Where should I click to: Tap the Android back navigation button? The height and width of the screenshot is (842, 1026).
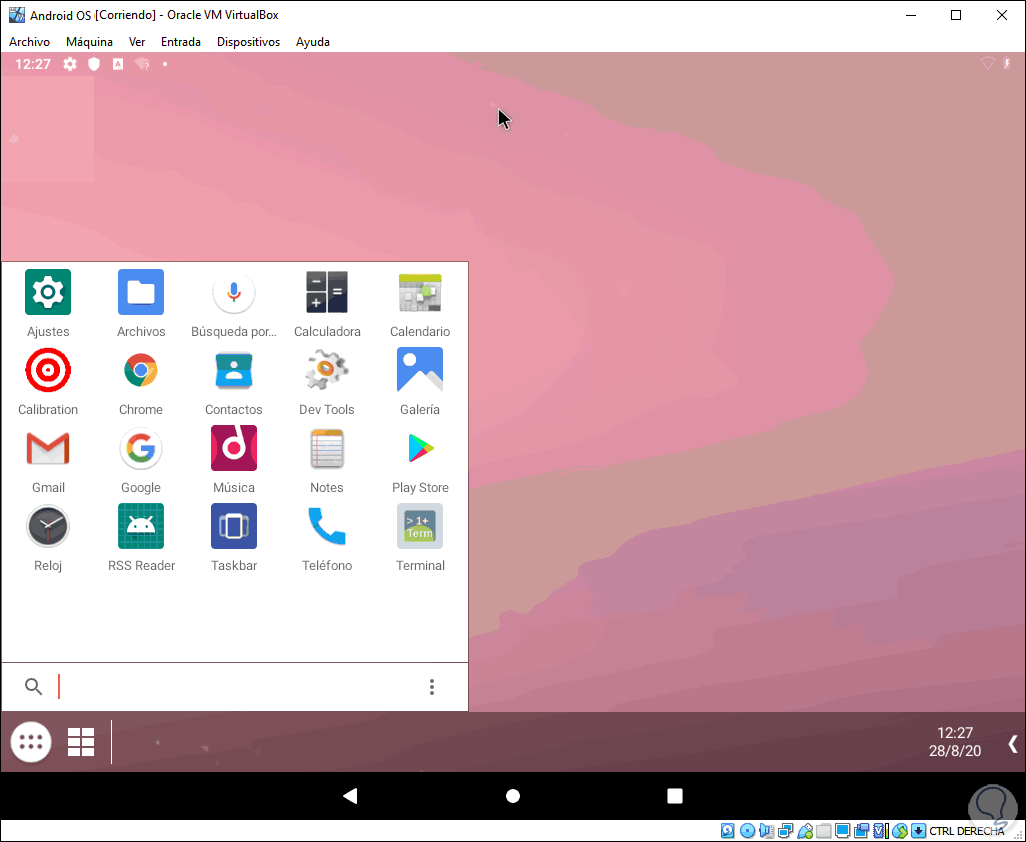point(351,796)
